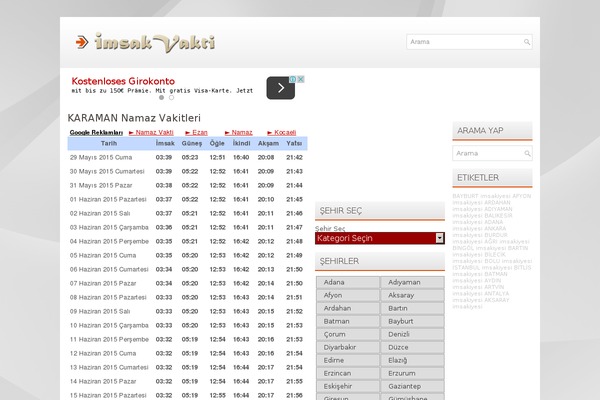The width and height of the screenshot is (600, 400).
Task: Open the ad info icon
Action: [x=293, y=79]
